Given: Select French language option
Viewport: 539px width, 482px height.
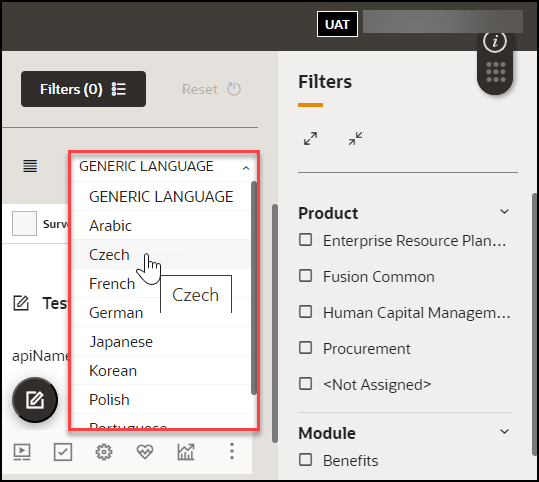Looking at the screenshot, I should click(x=112, y=284).
